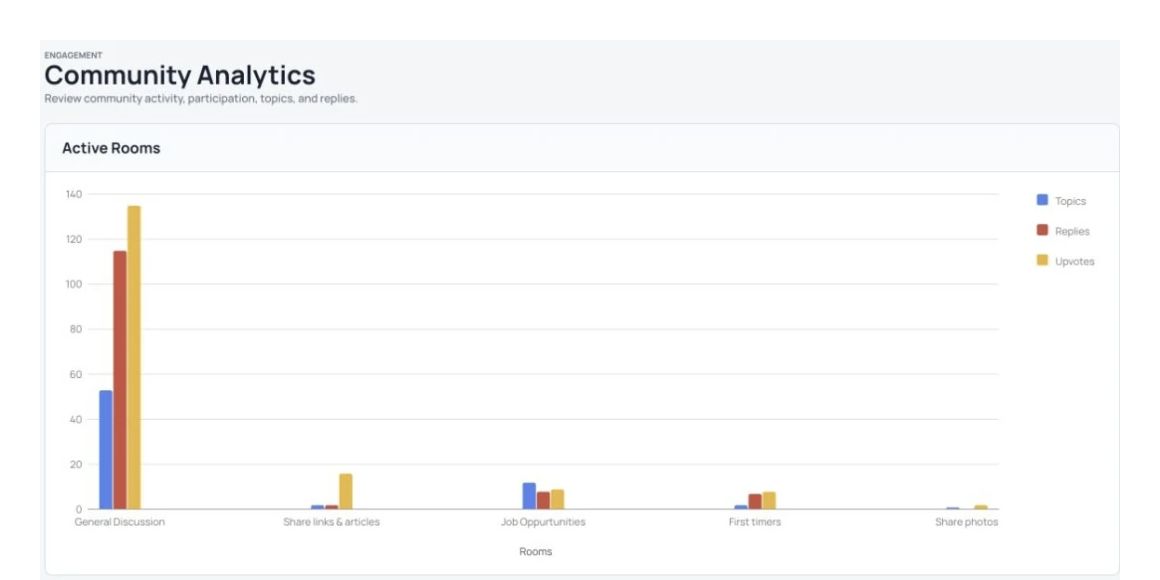
Task: Click the 20 value on the y-axis
Action: (76, 465)
